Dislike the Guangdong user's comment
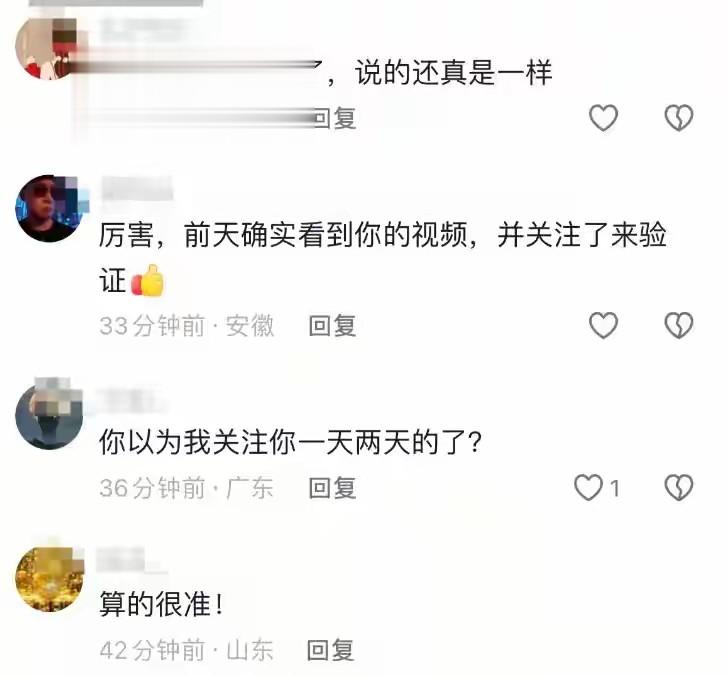The width and height of the screenshot is (728, 676). [679, 488]
